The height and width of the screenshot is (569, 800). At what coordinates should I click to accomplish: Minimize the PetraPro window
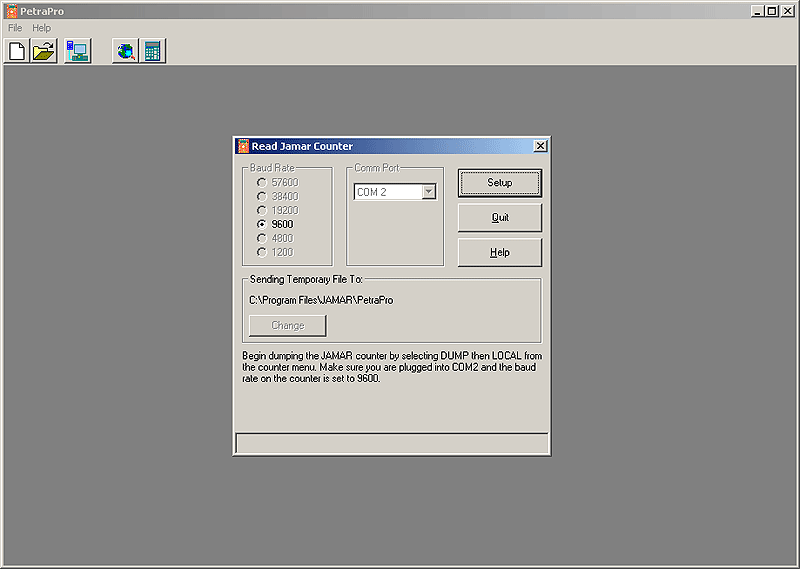click(758, 11)
